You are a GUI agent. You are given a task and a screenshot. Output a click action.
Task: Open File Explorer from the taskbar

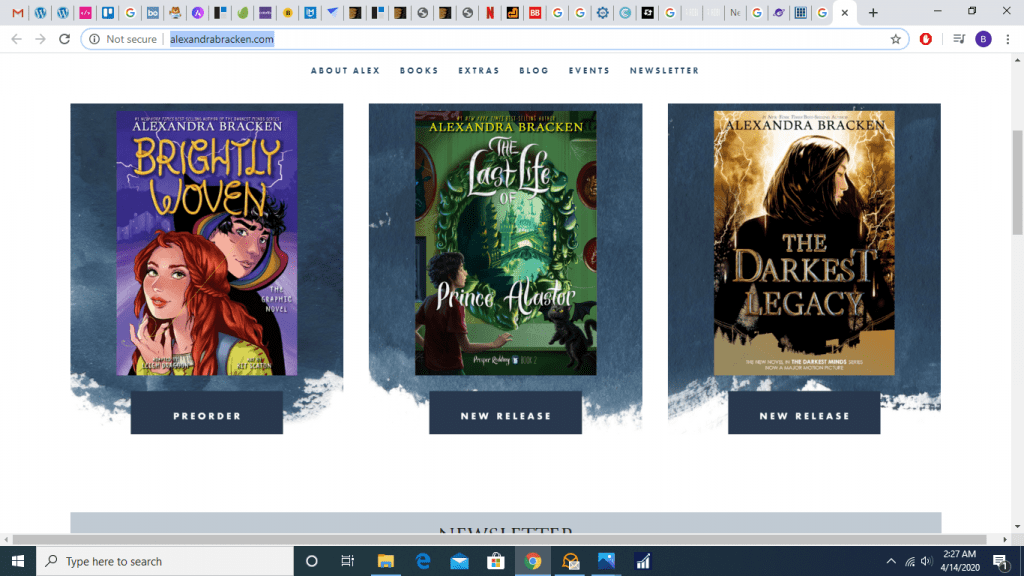tap(386, 561)
